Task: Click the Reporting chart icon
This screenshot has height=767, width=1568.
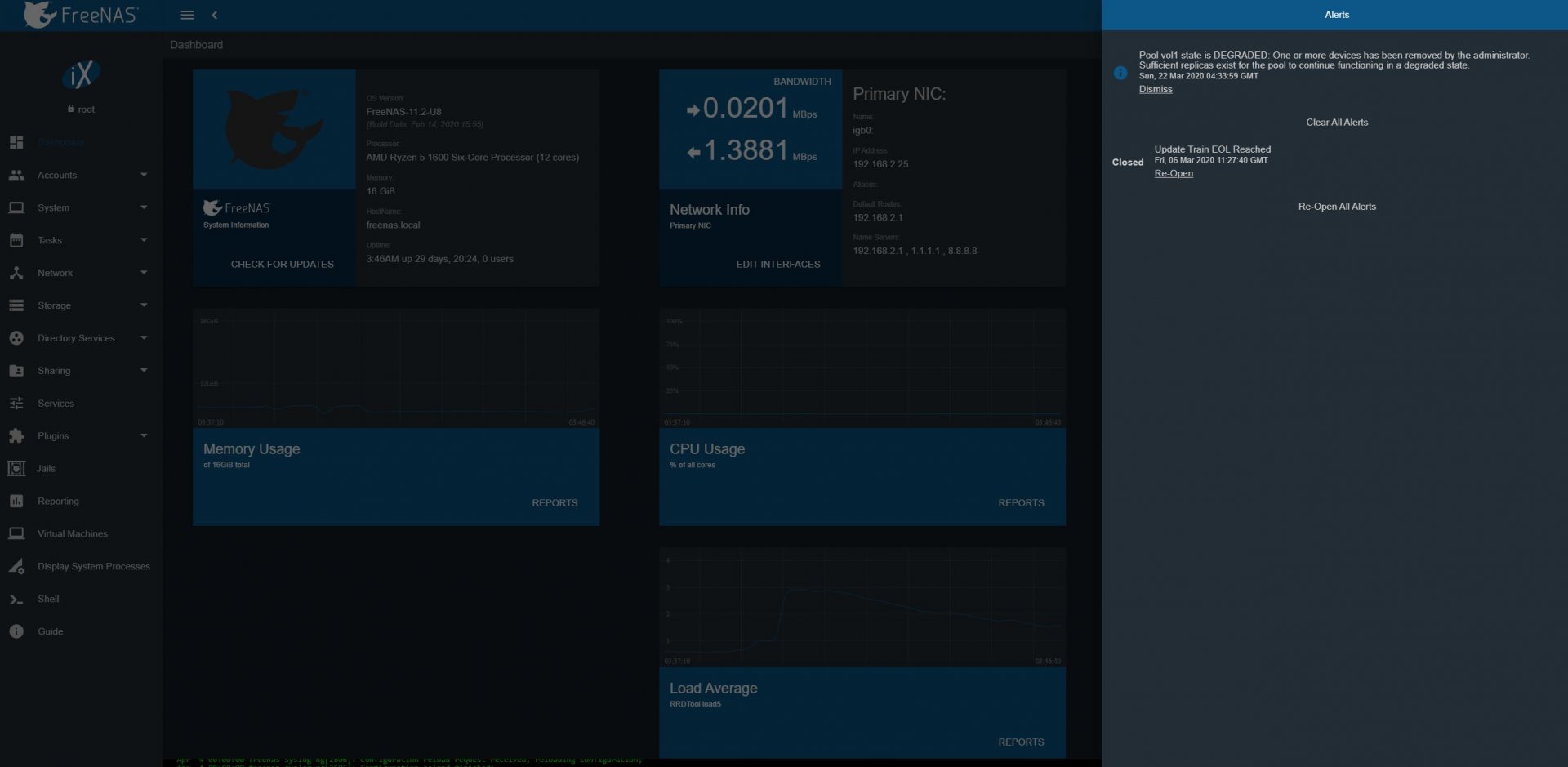Action: 16,502
